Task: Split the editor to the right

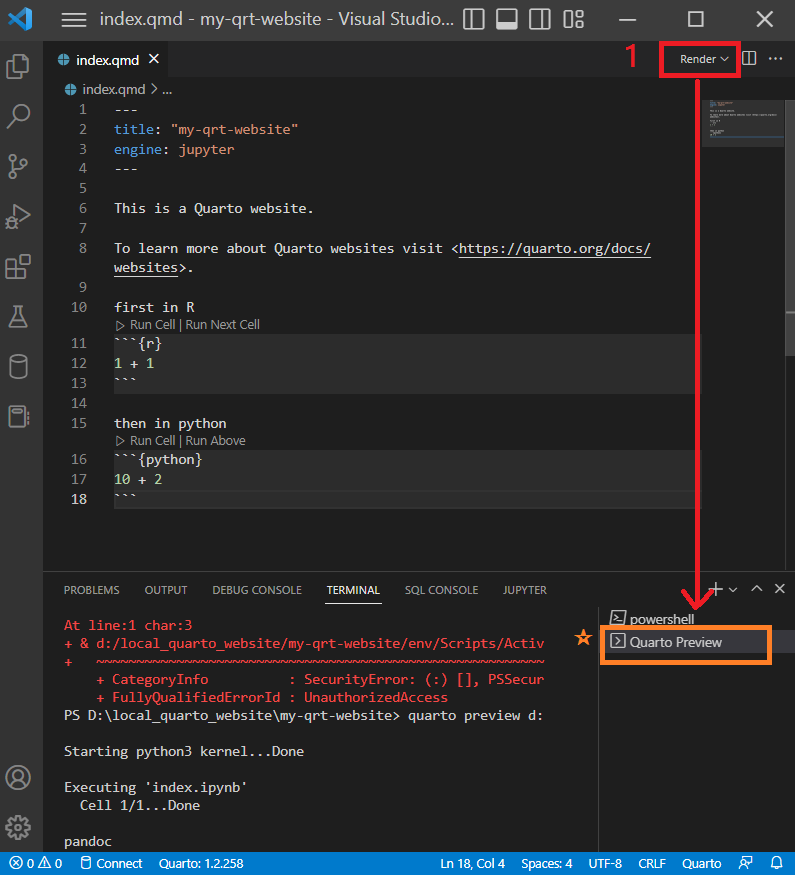Action: pyautogui.click(x=749, y=59)
